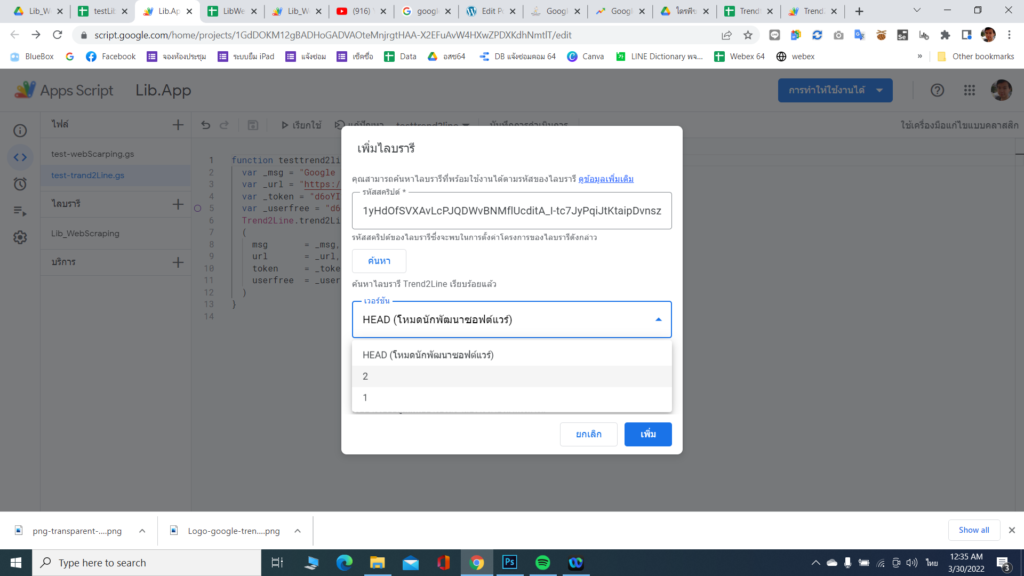Viewport: 1024px width, 576px height.
Task: Open Apps Script help icon
Action: (x=937, y=90)
